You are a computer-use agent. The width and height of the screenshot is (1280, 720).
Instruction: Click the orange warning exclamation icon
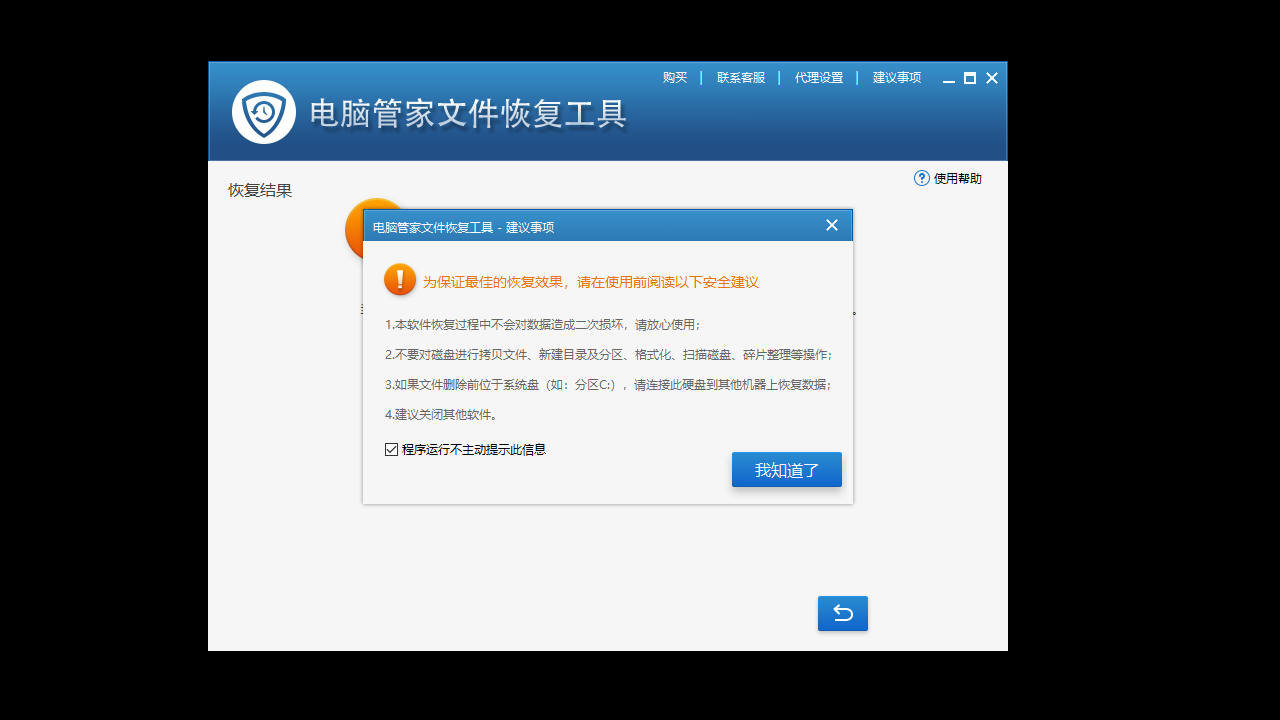[399, 279]
